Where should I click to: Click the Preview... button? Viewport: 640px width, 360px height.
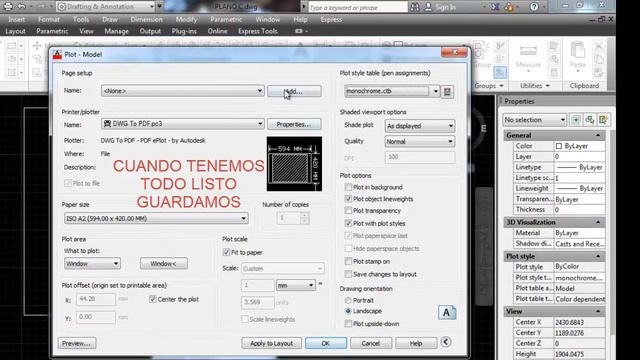(77, 343)
